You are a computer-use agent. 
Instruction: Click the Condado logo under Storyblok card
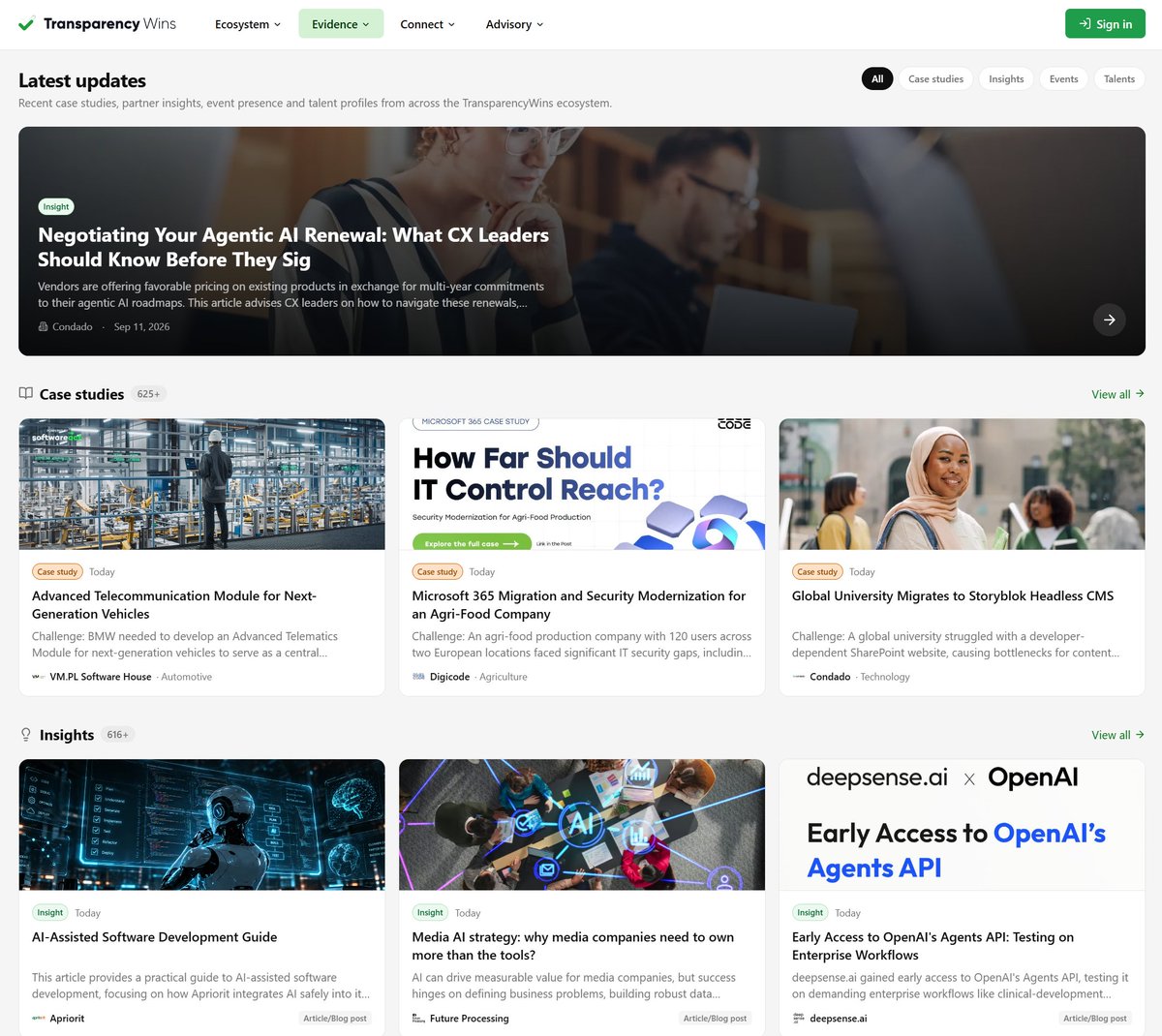(x=799, y=677)
